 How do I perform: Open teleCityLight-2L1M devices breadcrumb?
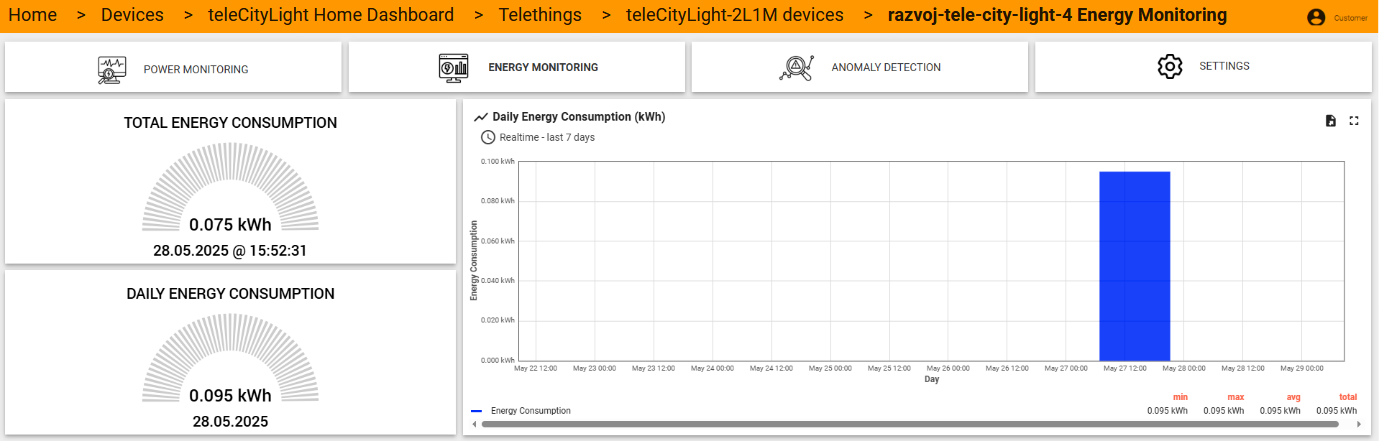(735, 15)
